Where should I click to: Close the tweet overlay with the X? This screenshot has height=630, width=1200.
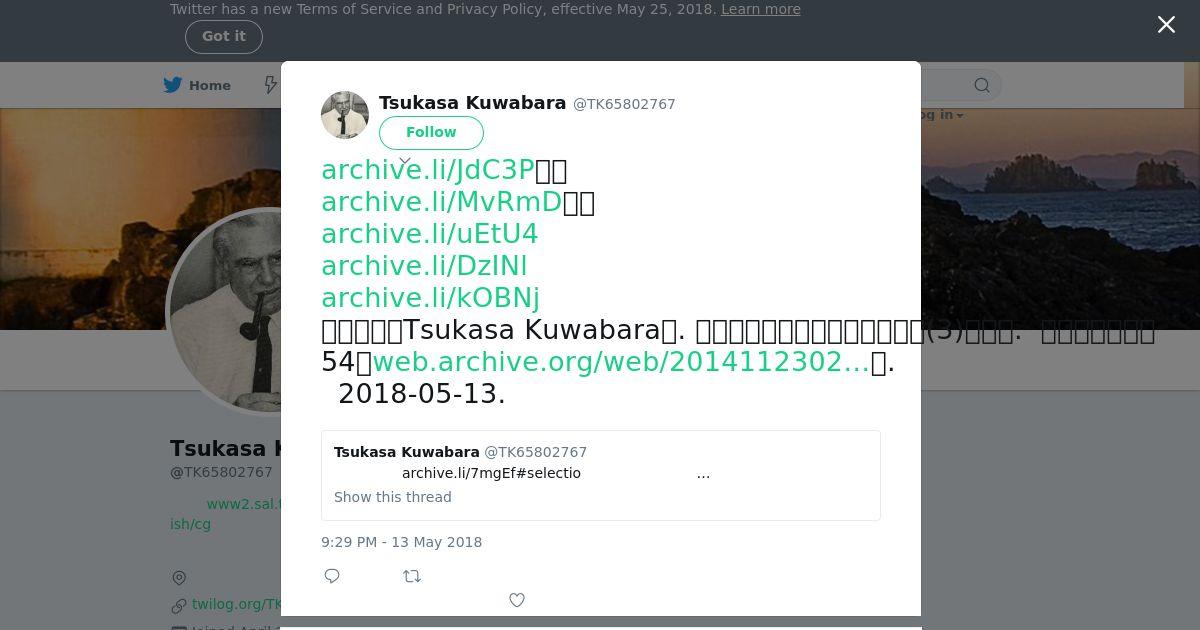point(1166,25)
